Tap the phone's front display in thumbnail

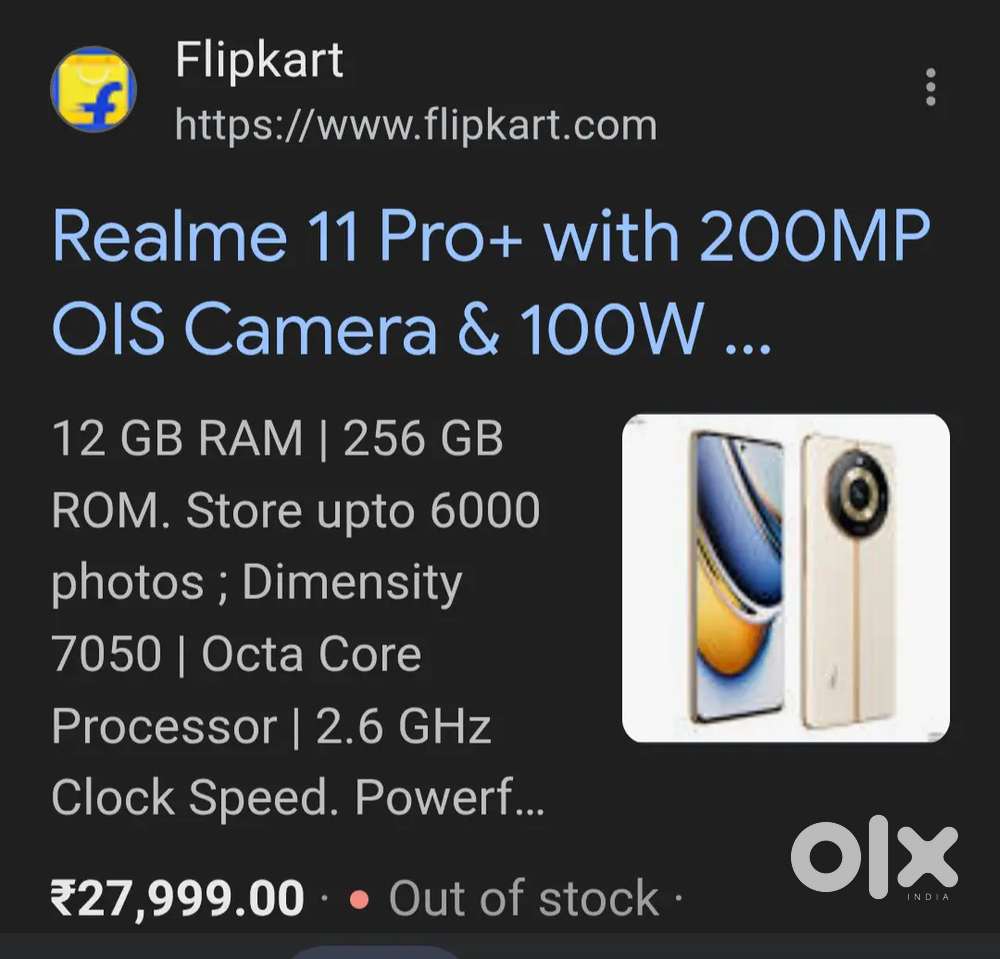click(x=738, y=577)
